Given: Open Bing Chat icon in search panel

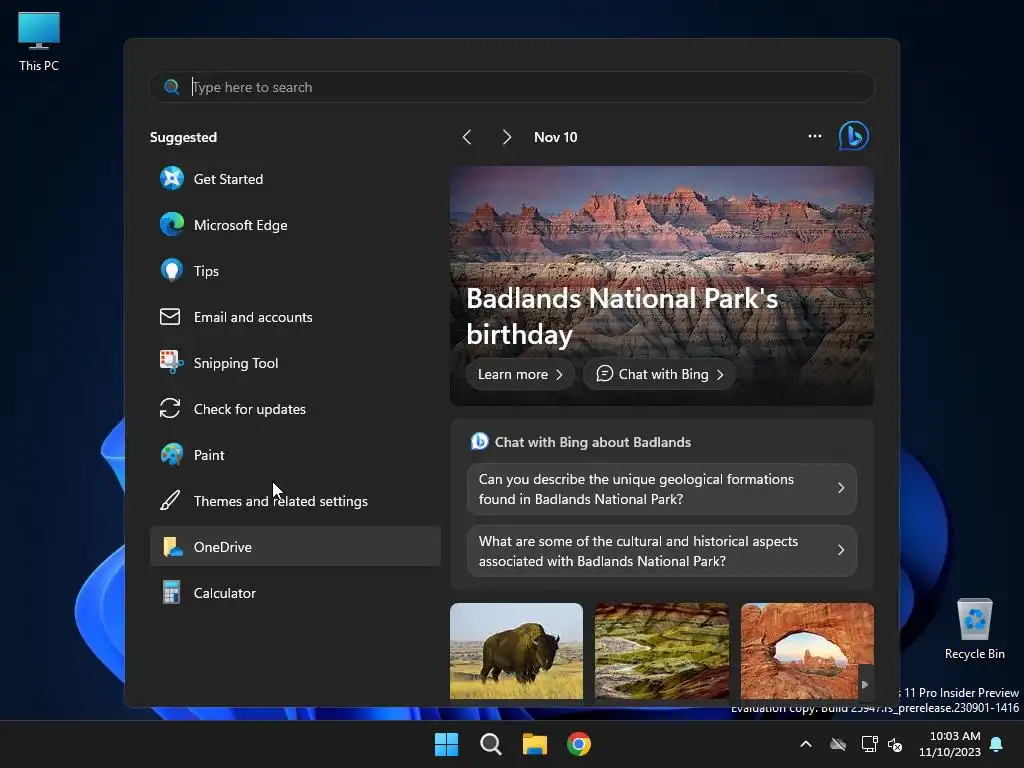Looking at the screenshot, I should [x=854, y=136].
